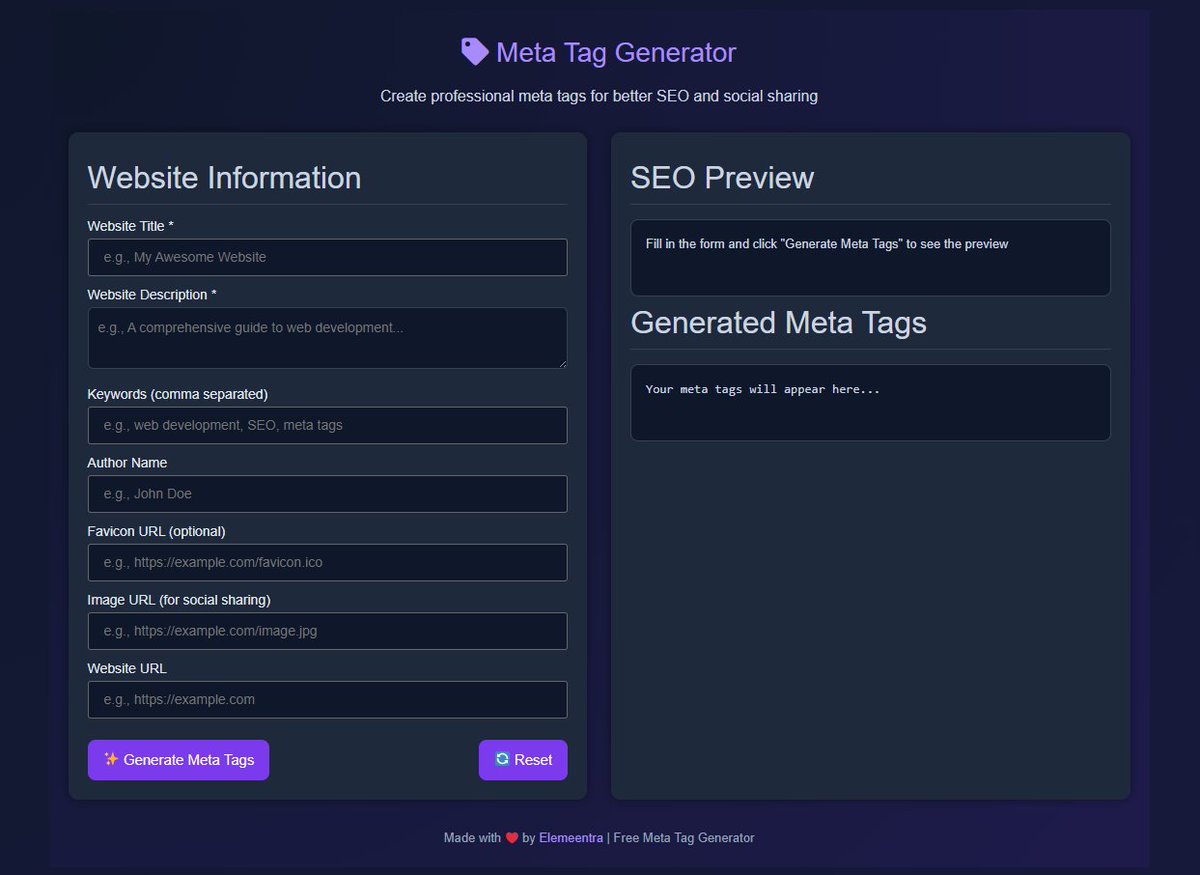The width and height of the screenshot is (1200, 875).
Task: Click the 'Website URL' label
Action: tap(127, 668)
